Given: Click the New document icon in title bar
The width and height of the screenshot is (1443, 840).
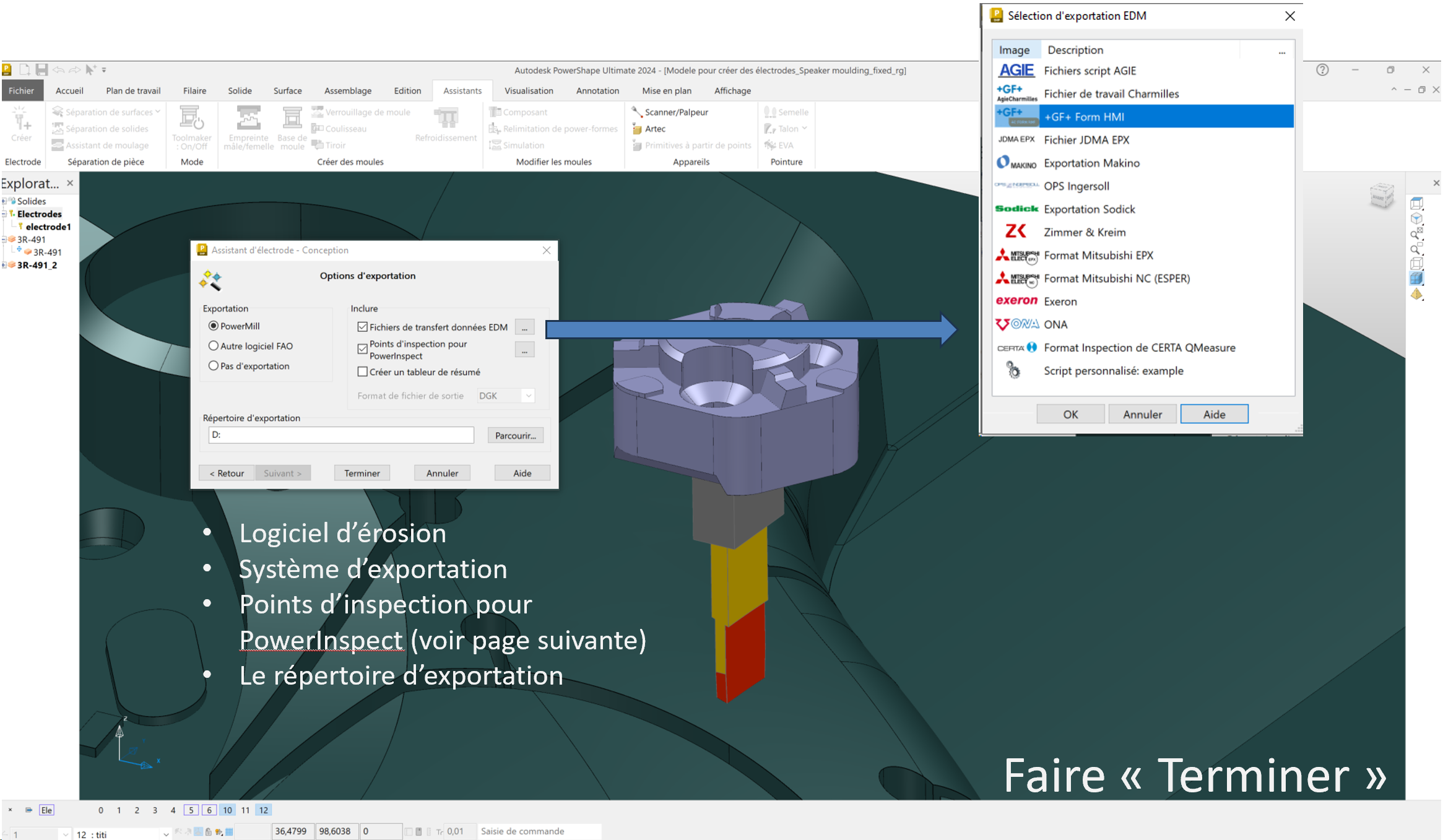Looking at the screenshot, I should pos(25,70).
